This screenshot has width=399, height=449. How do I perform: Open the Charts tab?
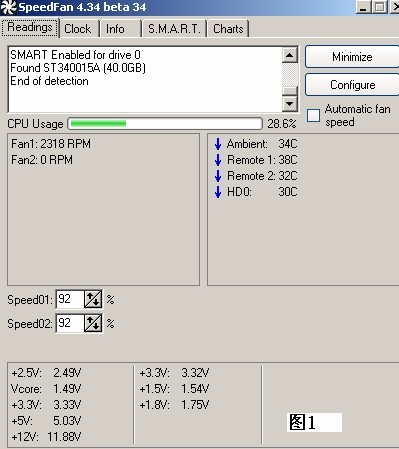click(x=228, y=29)
